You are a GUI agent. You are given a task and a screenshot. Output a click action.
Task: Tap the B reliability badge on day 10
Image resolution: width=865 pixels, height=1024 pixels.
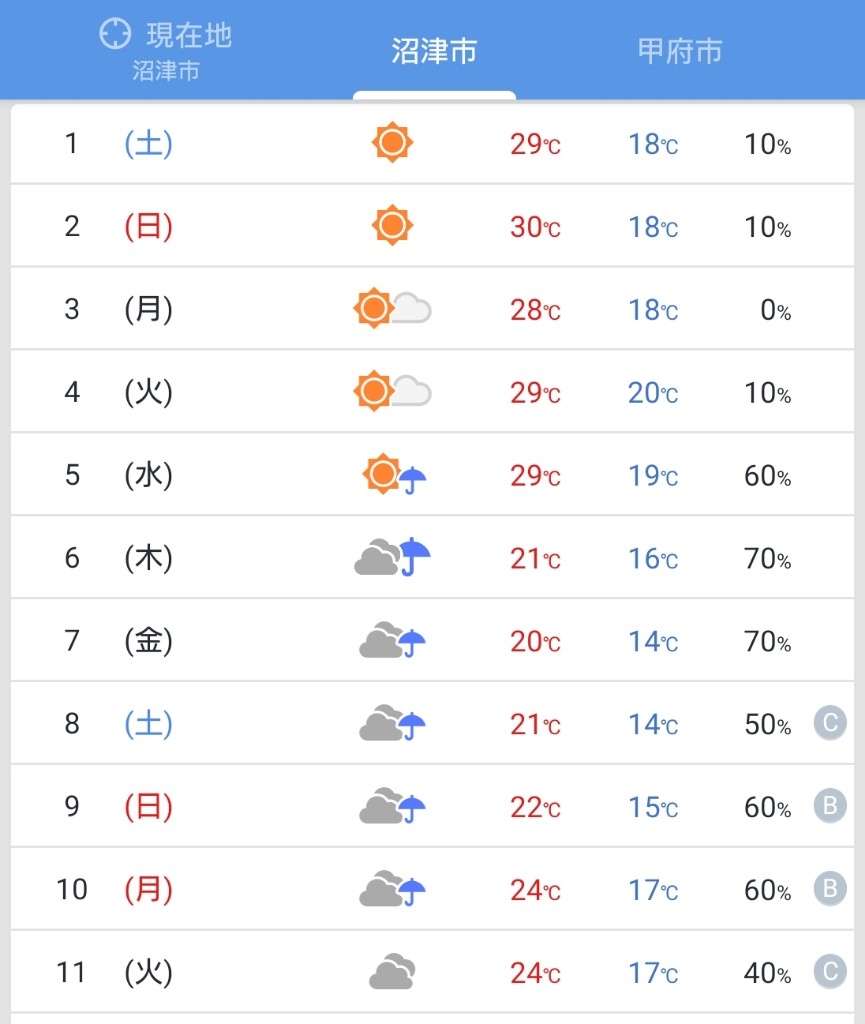830,889
